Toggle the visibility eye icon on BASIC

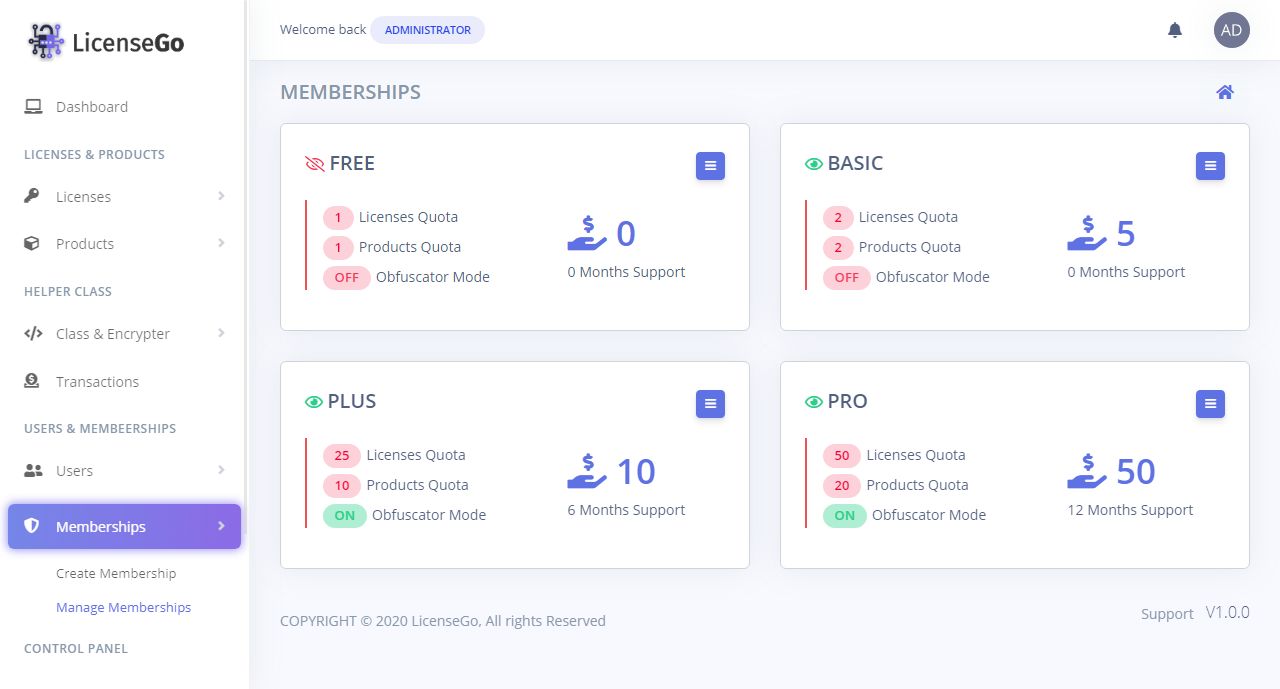814,164
